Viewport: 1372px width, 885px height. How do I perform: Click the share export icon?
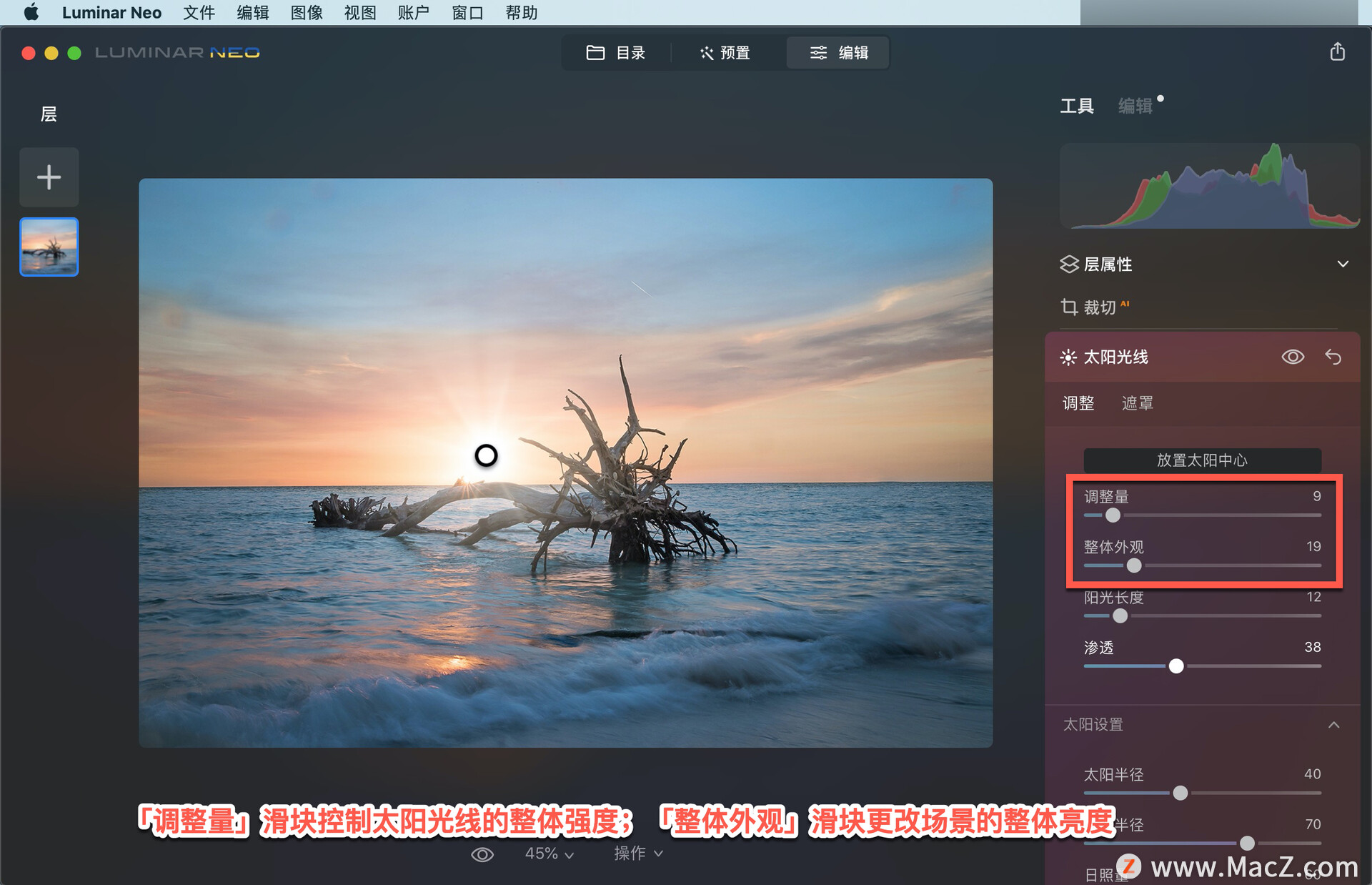pyautogui.click(x=1338, y=51)
